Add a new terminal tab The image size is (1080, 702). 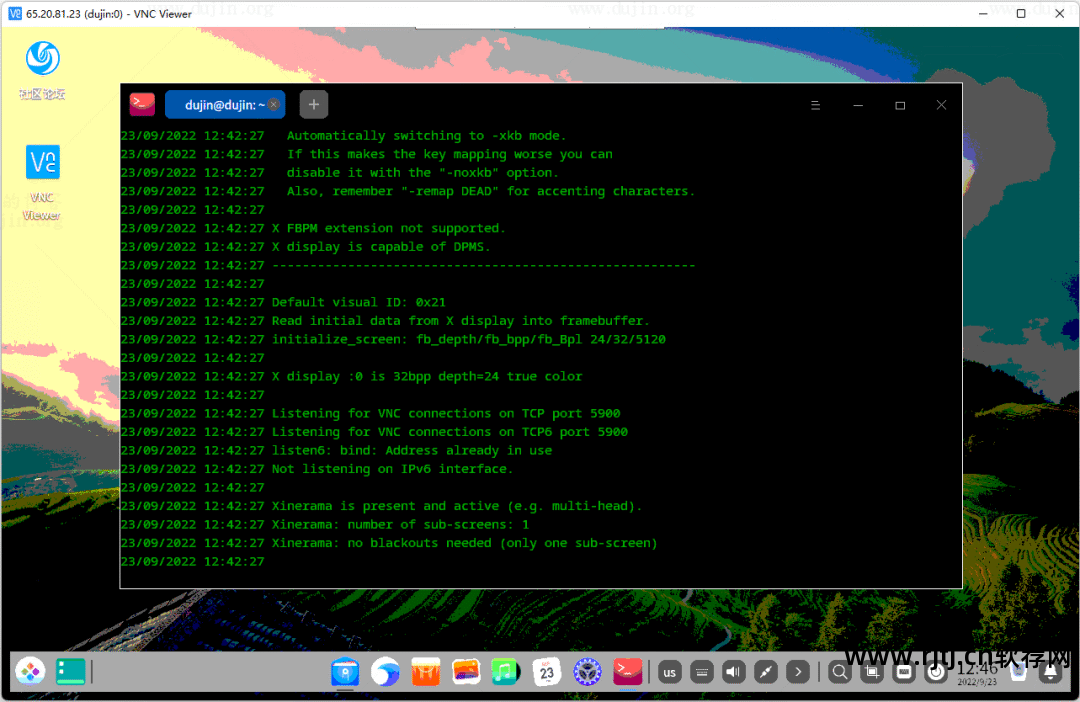point(313,105)
